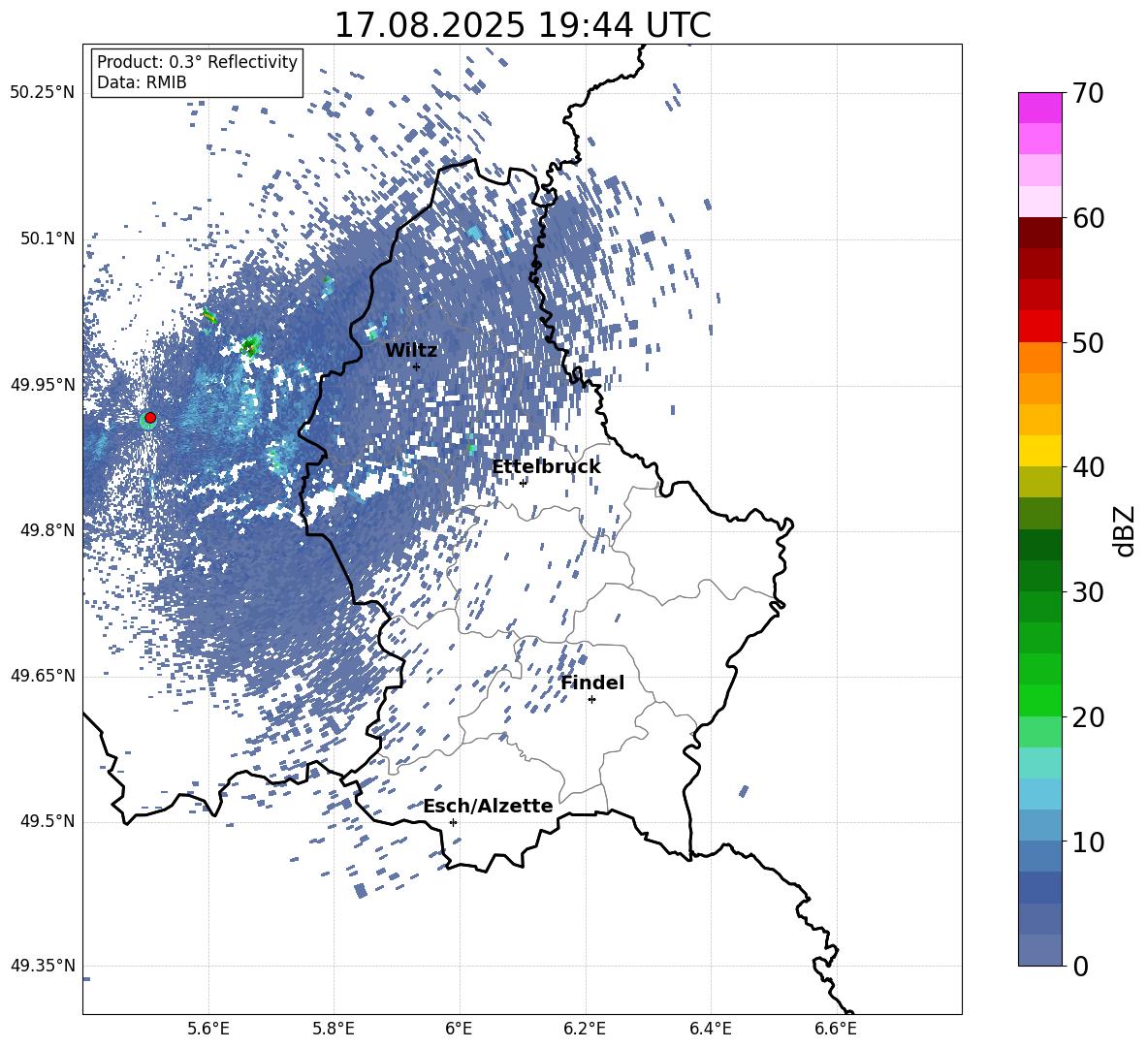Screen dimensions: 1148x1048
Task: Click the Data: RMIB text
Action: (x=142, y=82)
